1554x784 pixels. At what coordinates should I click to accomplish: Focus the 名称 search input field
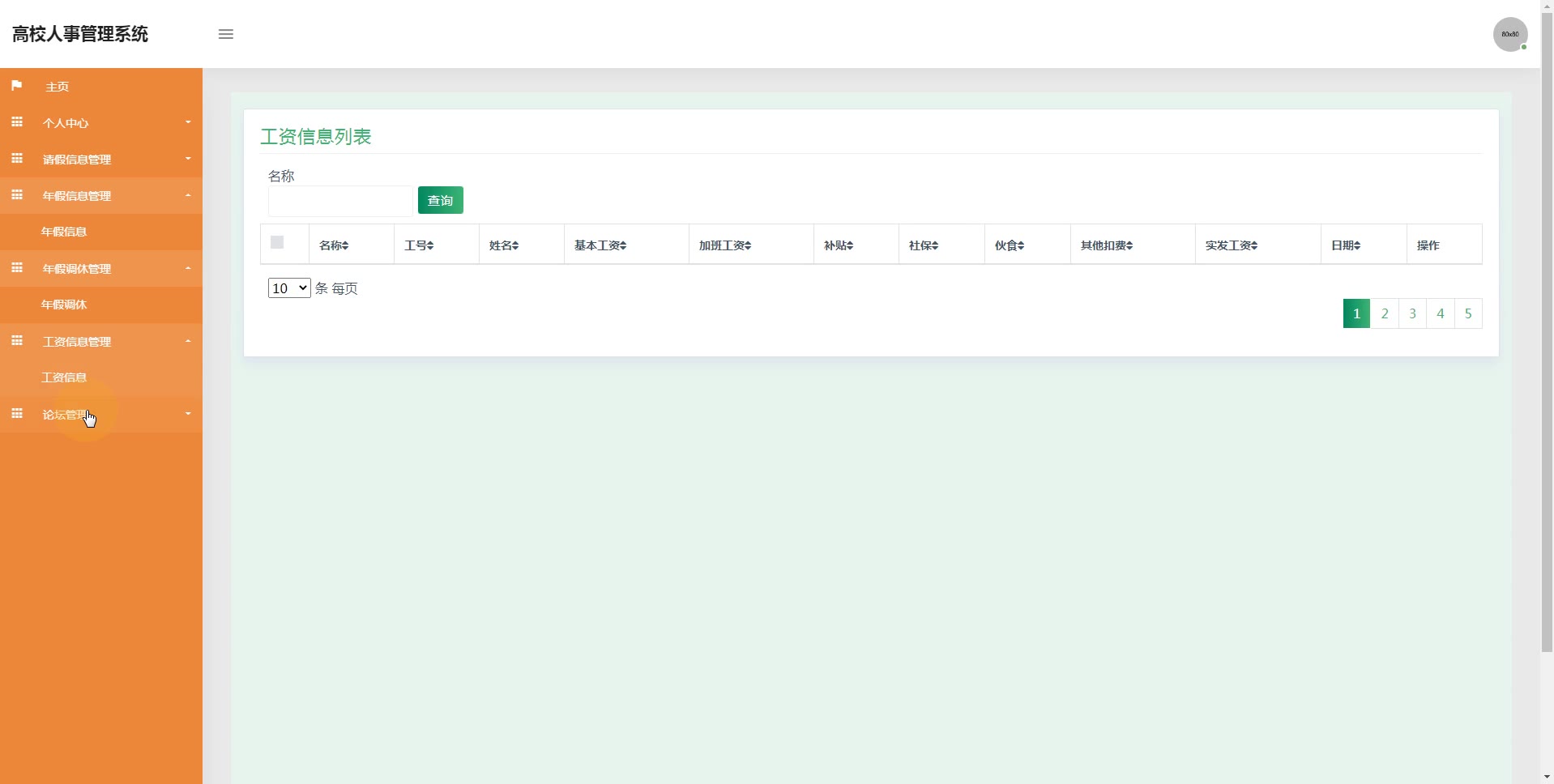click(x=341, y=201)
